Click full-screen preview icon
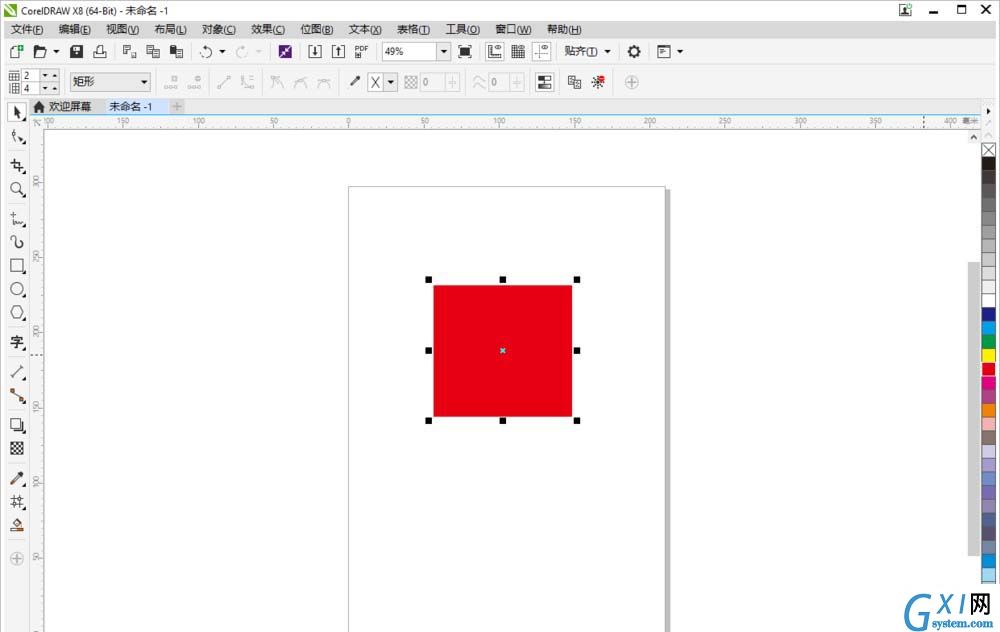This screenshot has height=632, width=1000. click(465, 52)
